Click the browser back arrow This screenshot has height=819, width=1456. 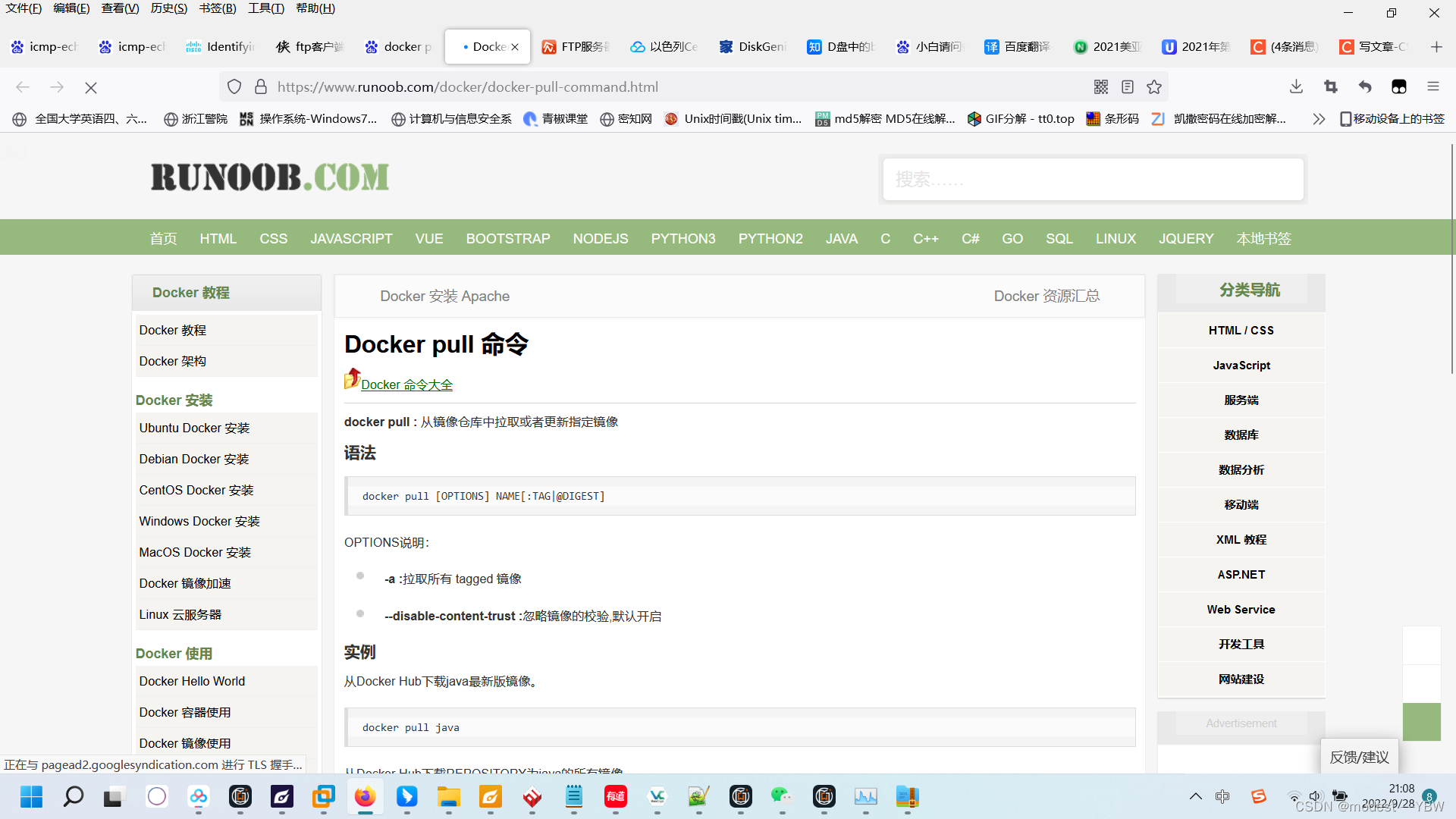23,87
